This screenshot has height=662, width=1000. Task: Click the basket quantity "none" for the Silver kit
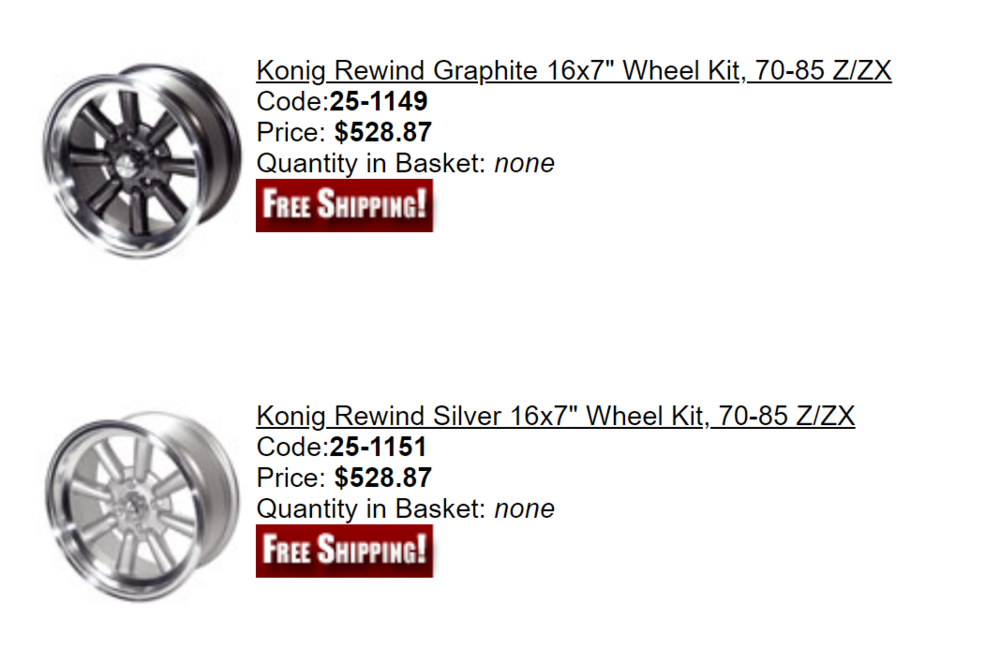point(524,510)
